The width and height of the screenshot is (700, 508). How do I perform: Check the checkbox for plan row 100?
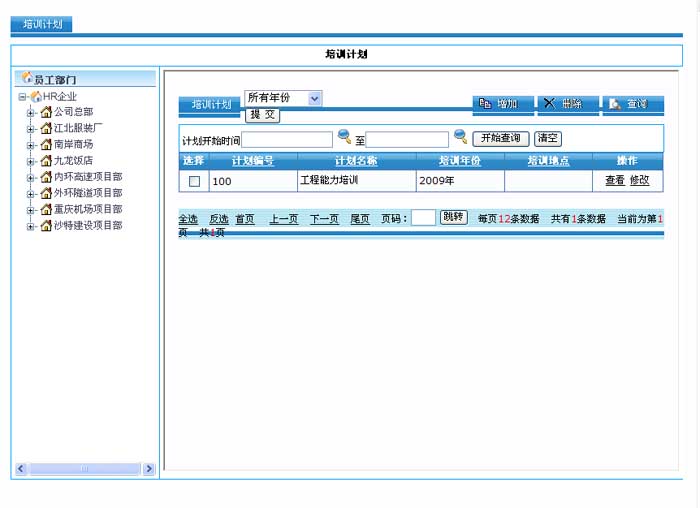click(x=195, y=181)
